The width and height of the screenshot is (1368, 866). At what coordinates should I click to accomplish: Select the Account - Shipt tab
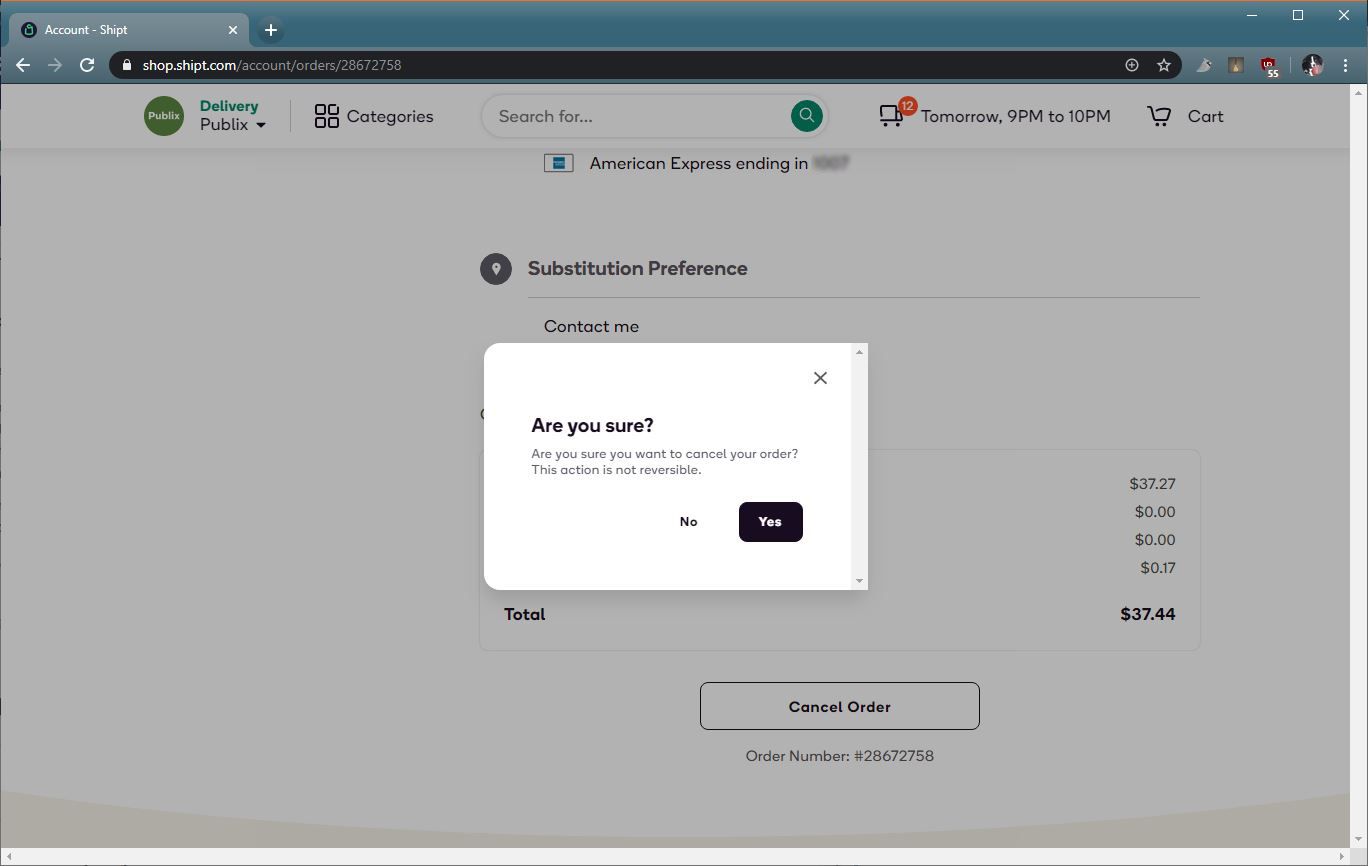coord(130,30)
